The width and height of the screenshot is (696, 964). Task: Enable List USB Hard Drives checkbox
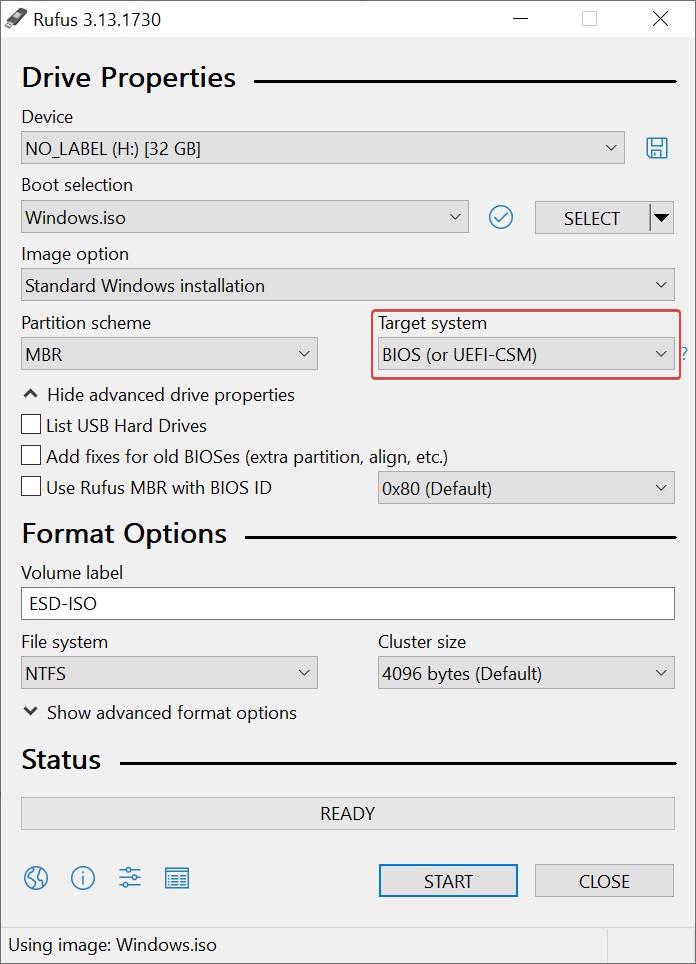point(31,425)
